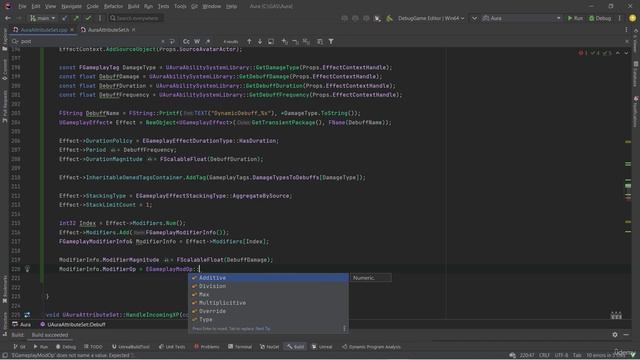The height and width of the screenshot is (360, 640).
Task: Click the Debug button
Action: (600, 18)
